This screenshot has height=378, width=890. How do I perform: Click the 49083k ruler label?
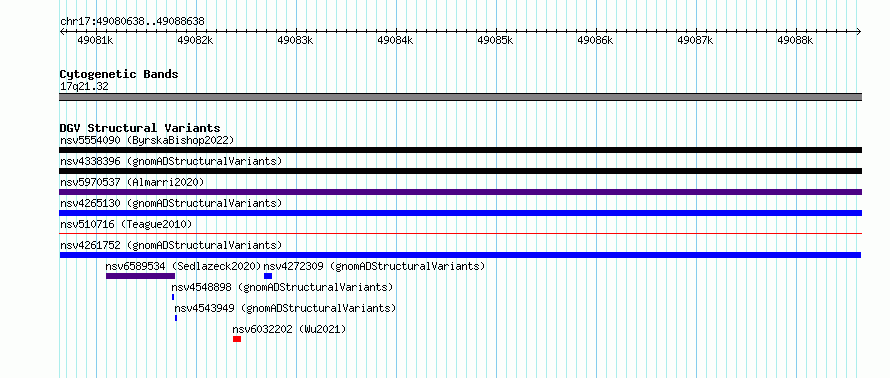pyautogui.click(x=295, y=40)
